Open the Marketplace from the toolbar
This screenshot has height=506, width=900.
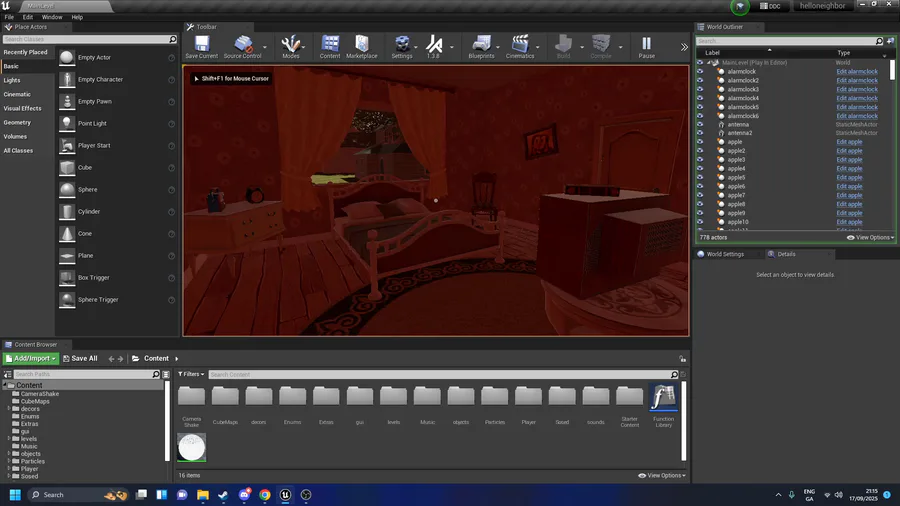click(x=362, y=44)
